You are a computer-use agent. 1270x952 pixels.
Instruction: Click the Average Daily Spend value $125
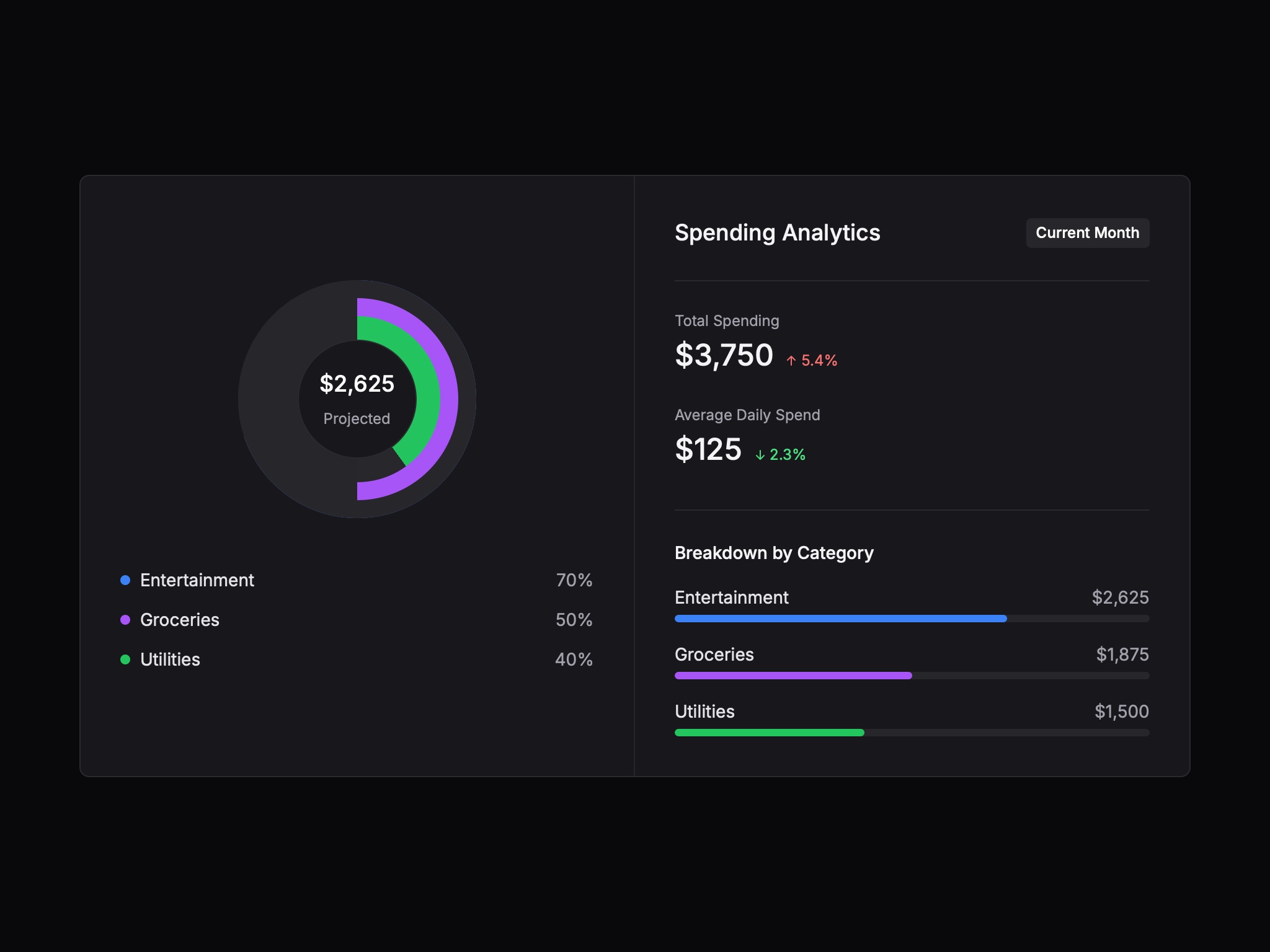coord(708,450)
